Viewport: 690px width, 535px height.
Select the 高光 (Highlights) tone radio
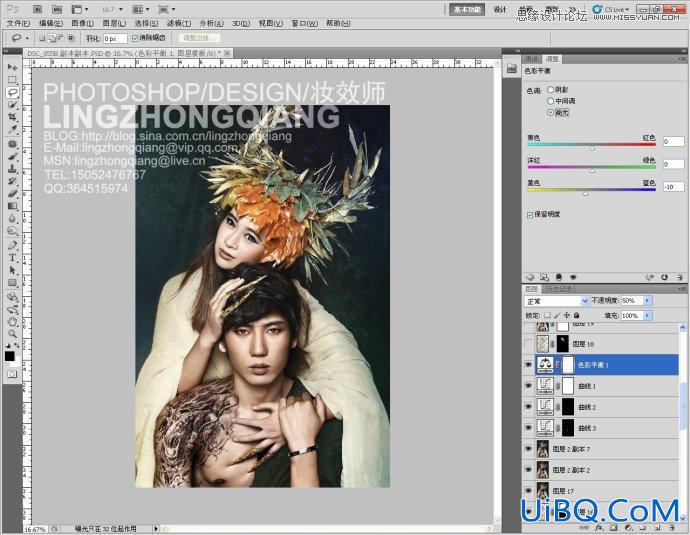coord(550,113)
